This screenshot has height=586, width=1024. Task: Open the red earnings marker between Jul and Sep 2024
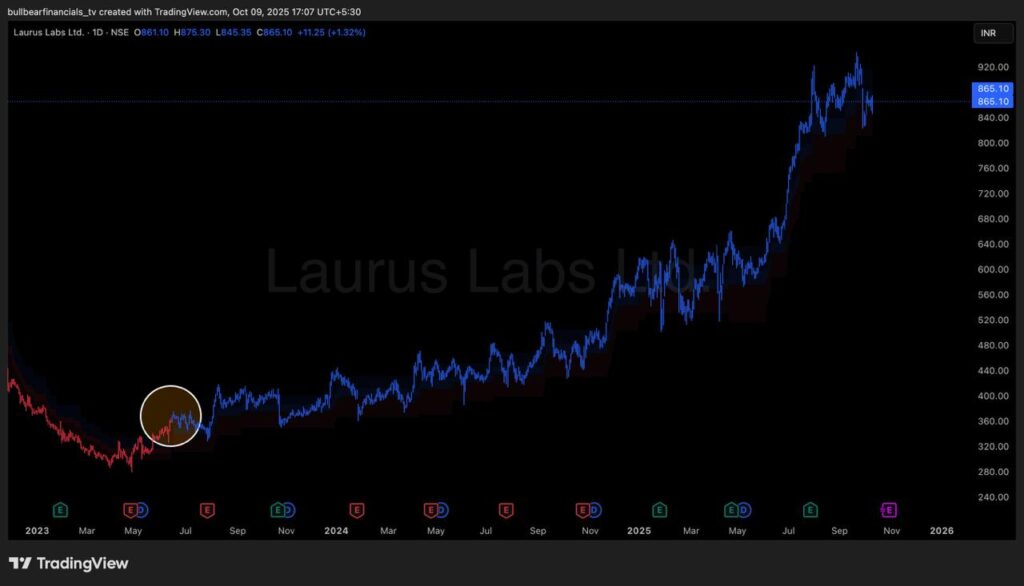click(506, 510)
